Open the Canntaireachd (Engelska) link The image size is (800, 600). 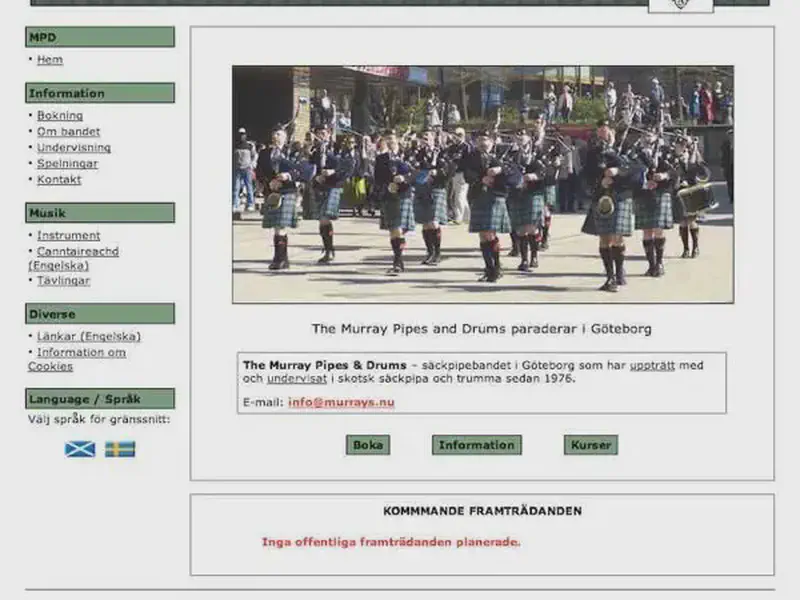click(73, 259)
